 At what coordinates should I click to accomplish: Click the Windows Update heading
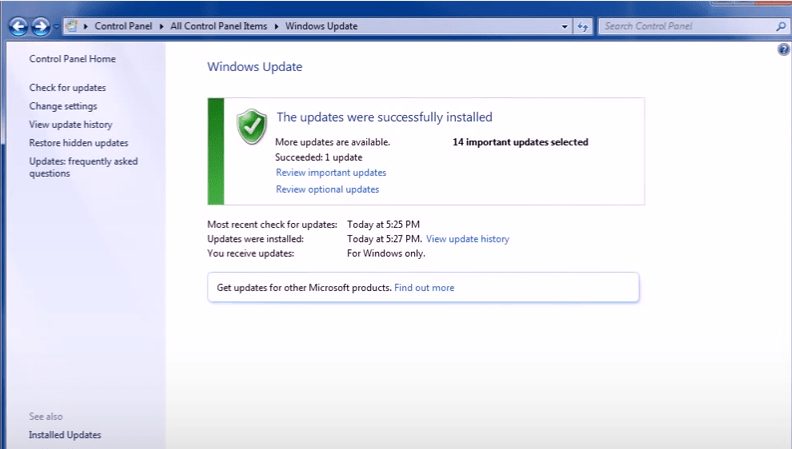pos(255,67)
